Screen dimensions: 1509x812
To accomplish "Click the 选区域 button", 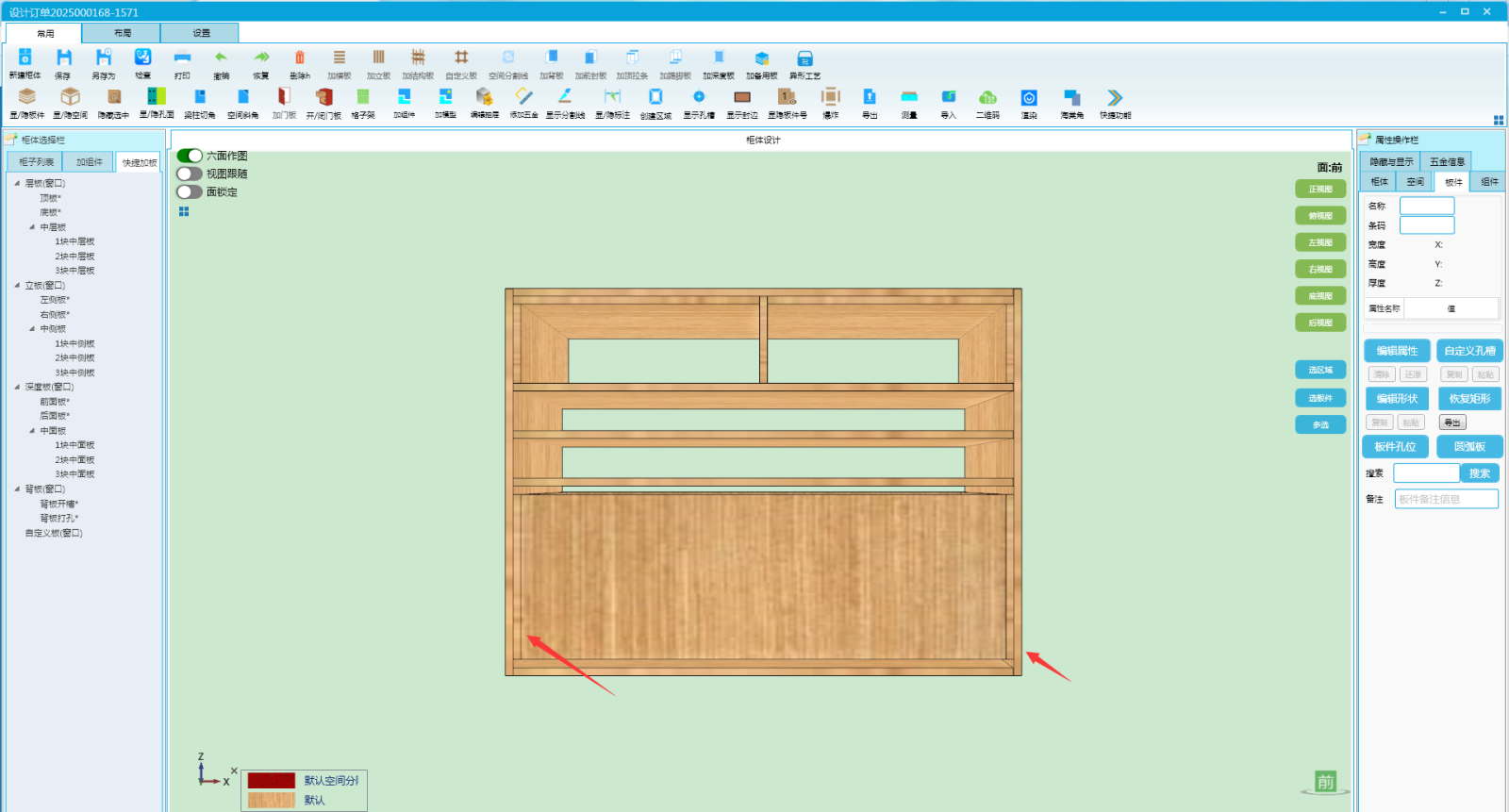I will pos(1320,370).
